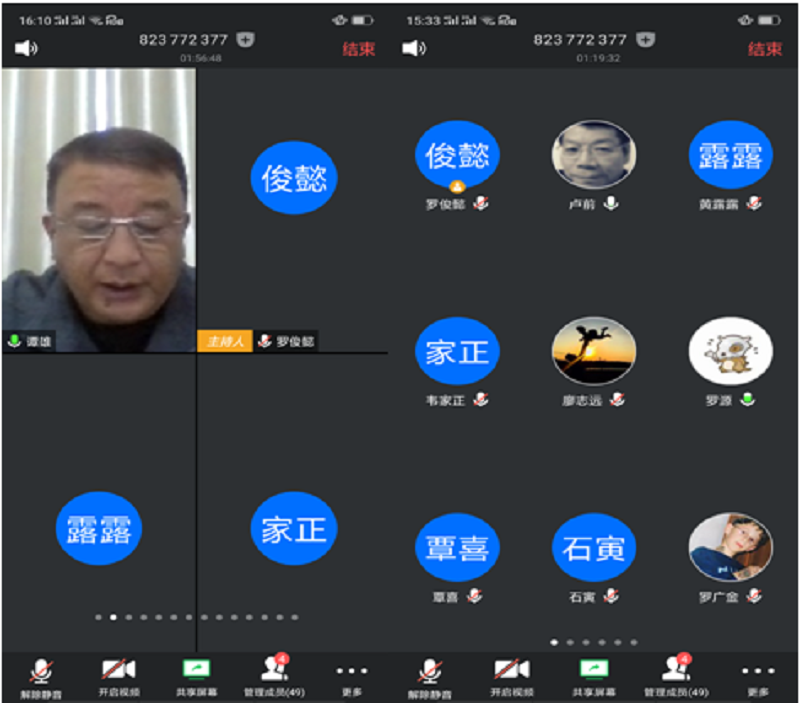Tap 廖志远 sunset avatar
Screen dimensions: 800x703
pos(594,351)
